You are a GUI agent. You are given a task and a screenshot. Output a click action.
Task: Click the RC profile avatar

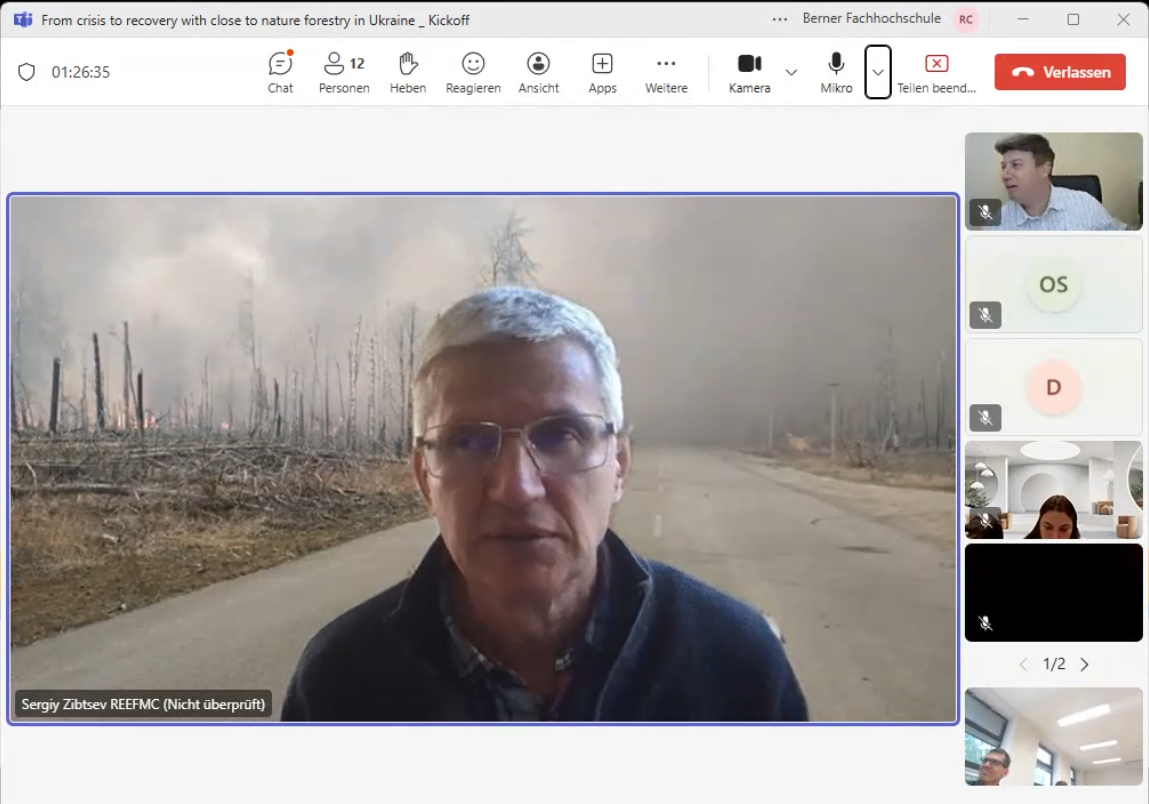[965, 19]
